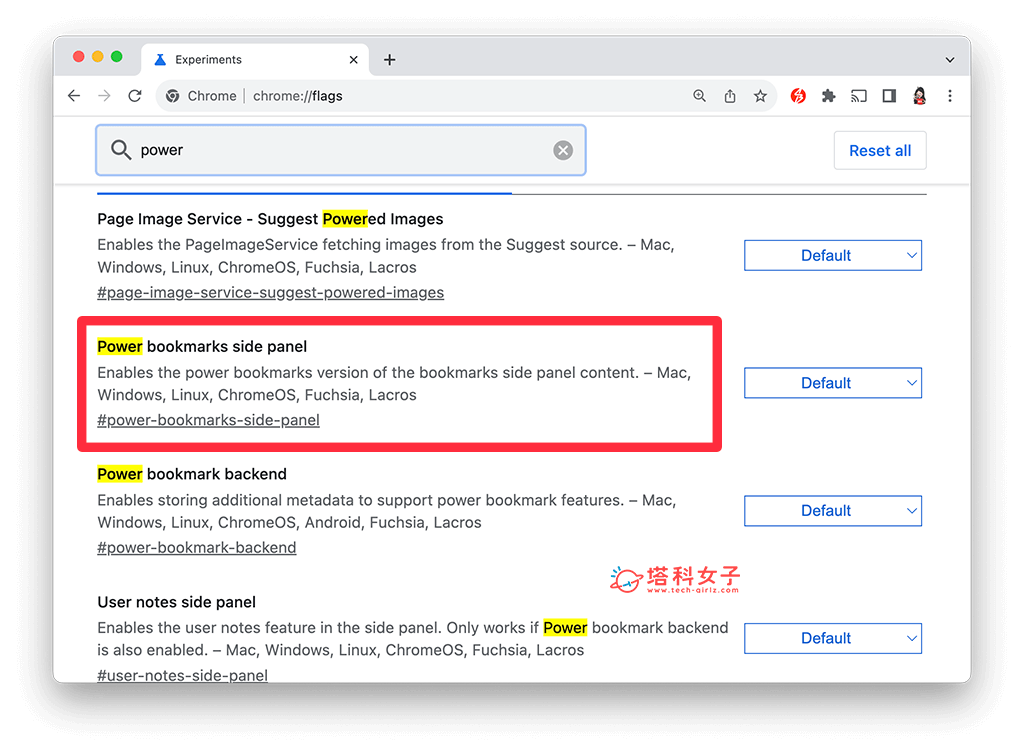The width and height of the screenshot is (1024, 753).
Task: Click the User notes side panel title
Action: [x=176, y=601]
